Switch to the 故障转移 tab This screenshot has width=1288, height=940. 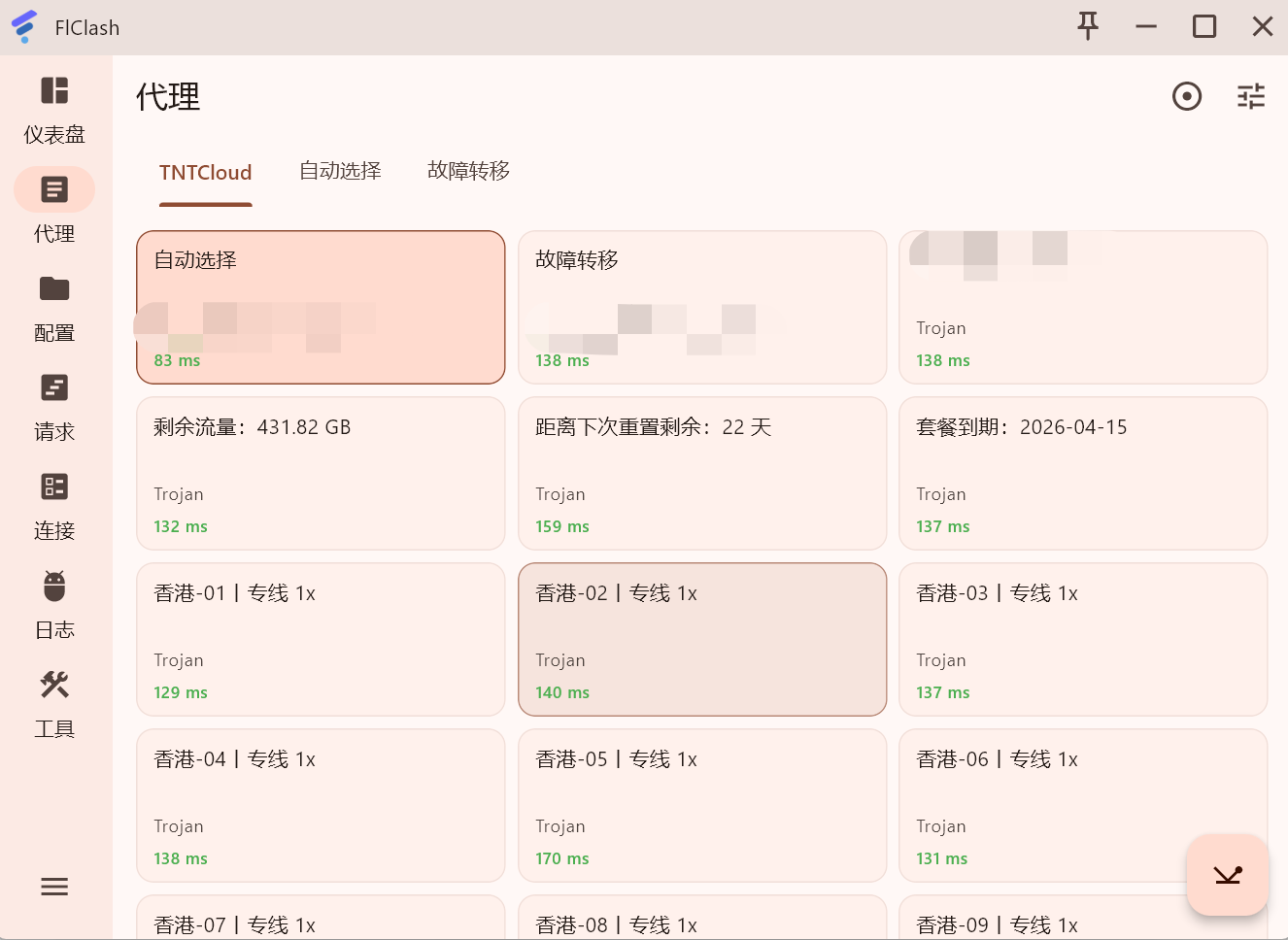coord(468,170)
